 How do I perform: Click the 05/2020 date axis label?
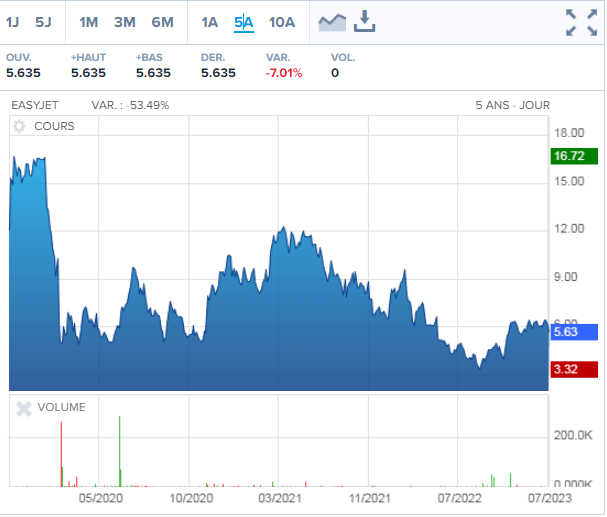pyautogui.click(x=101, y=498)
